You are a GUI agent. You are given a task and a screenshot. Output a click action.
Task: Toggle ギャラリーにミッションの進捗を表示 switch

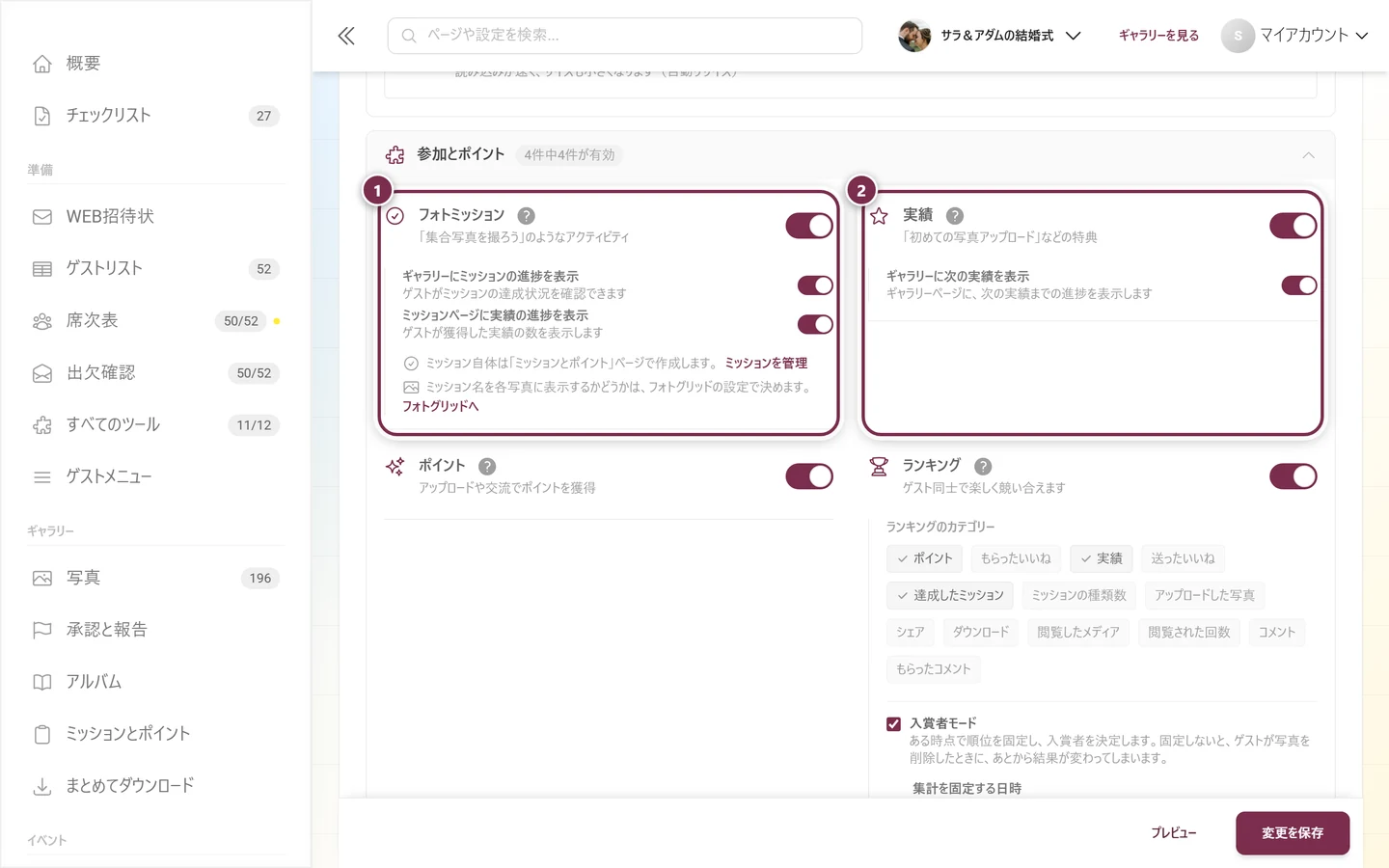[x=815, y=285]
